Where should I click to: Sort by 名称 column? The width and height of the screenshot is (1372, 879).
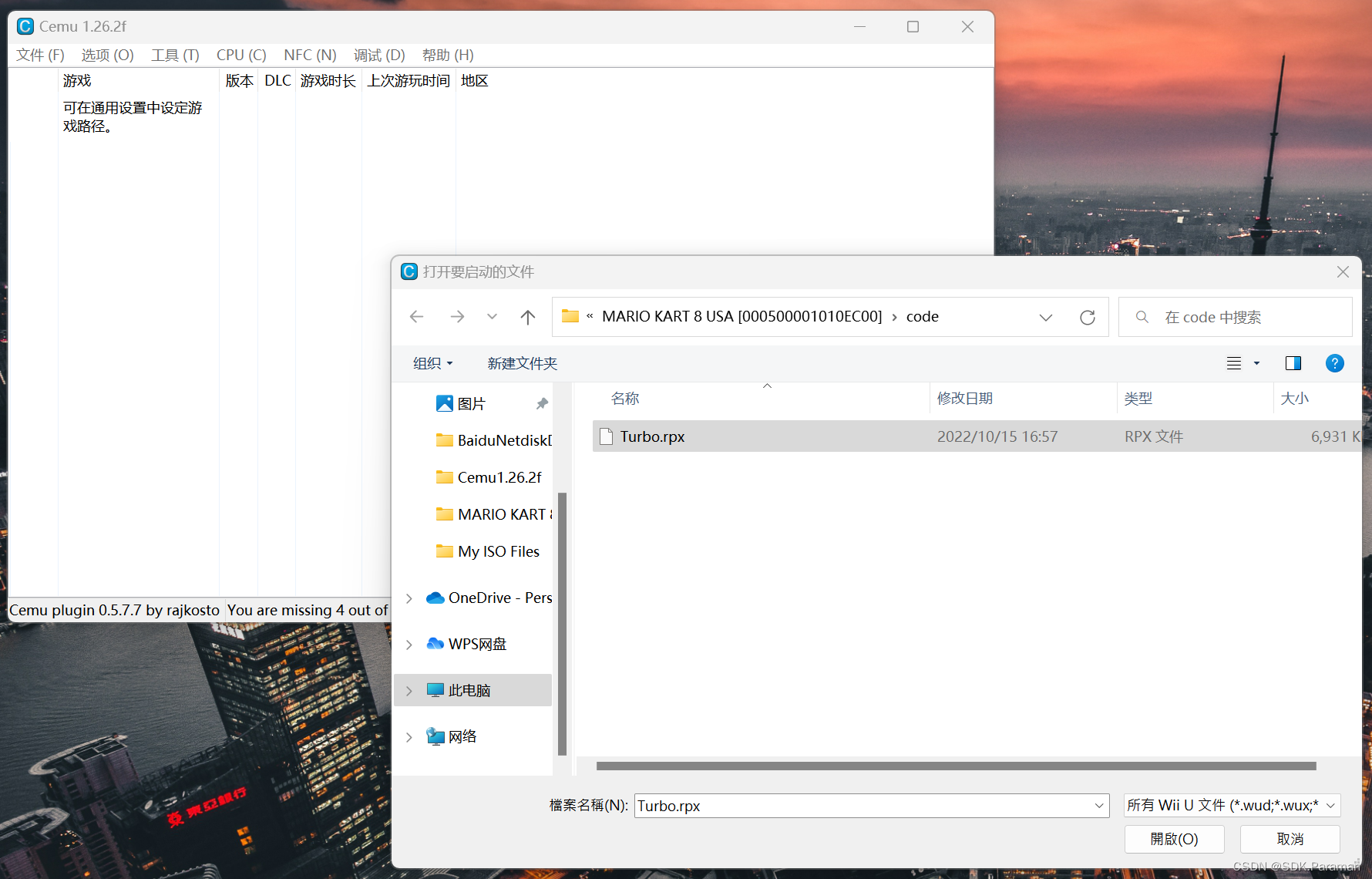625,399
